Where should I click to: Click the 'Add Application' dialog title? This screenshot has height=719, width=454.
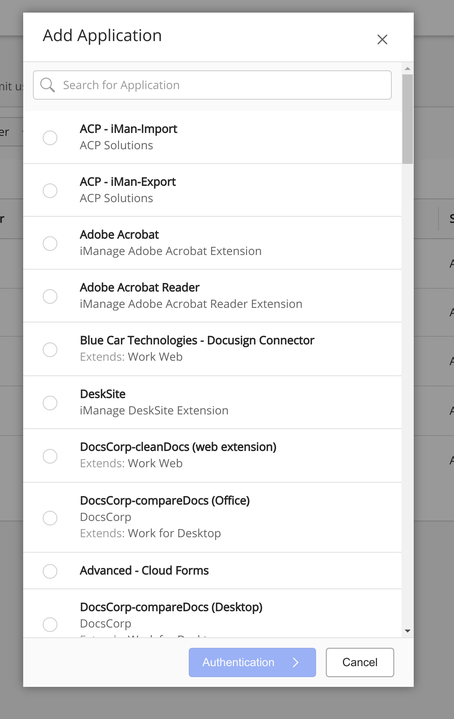pos(102,35)
